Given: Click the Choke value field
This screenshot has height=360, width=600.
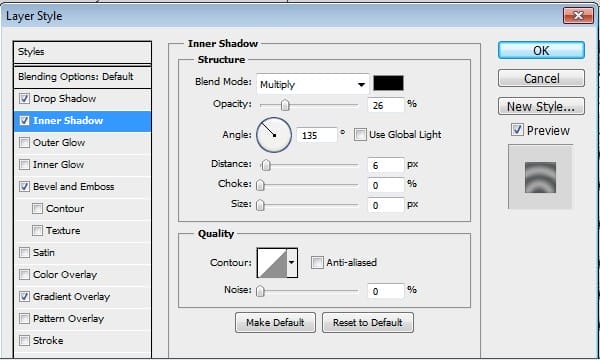Looking at the screenshot, I should coord(386,185).
